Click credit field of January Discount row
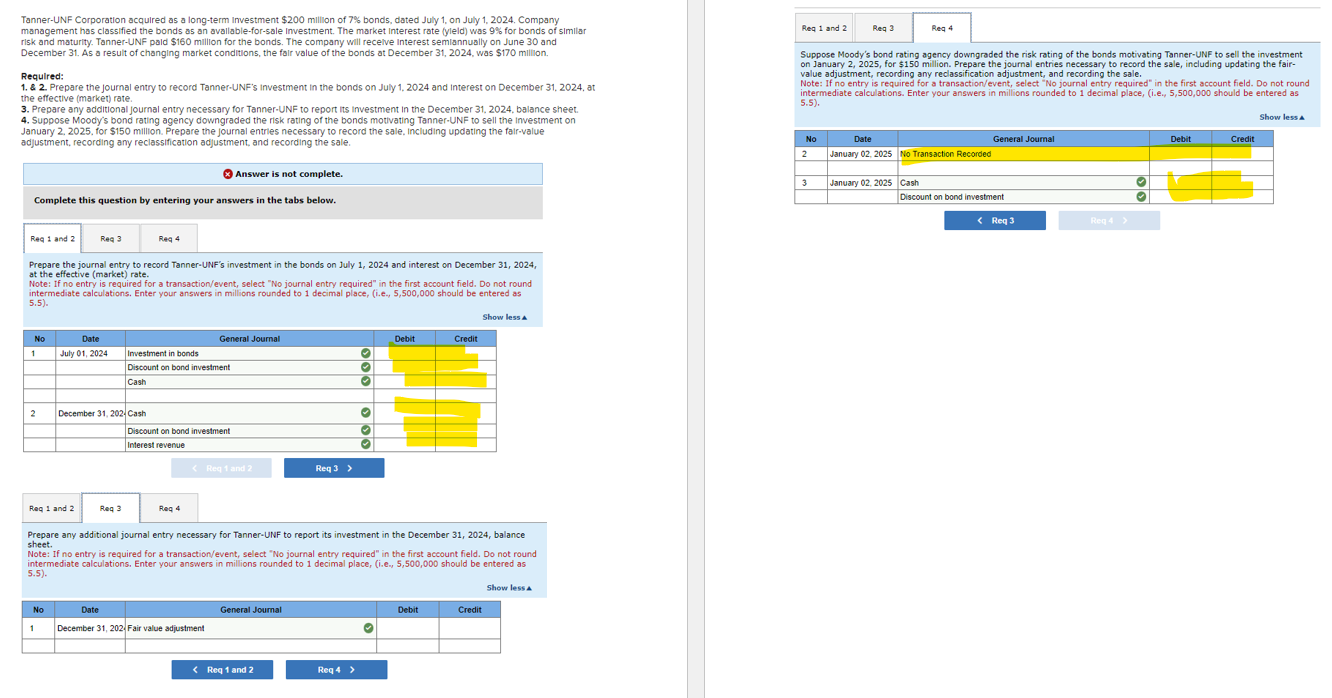 tap(1242, 197)
